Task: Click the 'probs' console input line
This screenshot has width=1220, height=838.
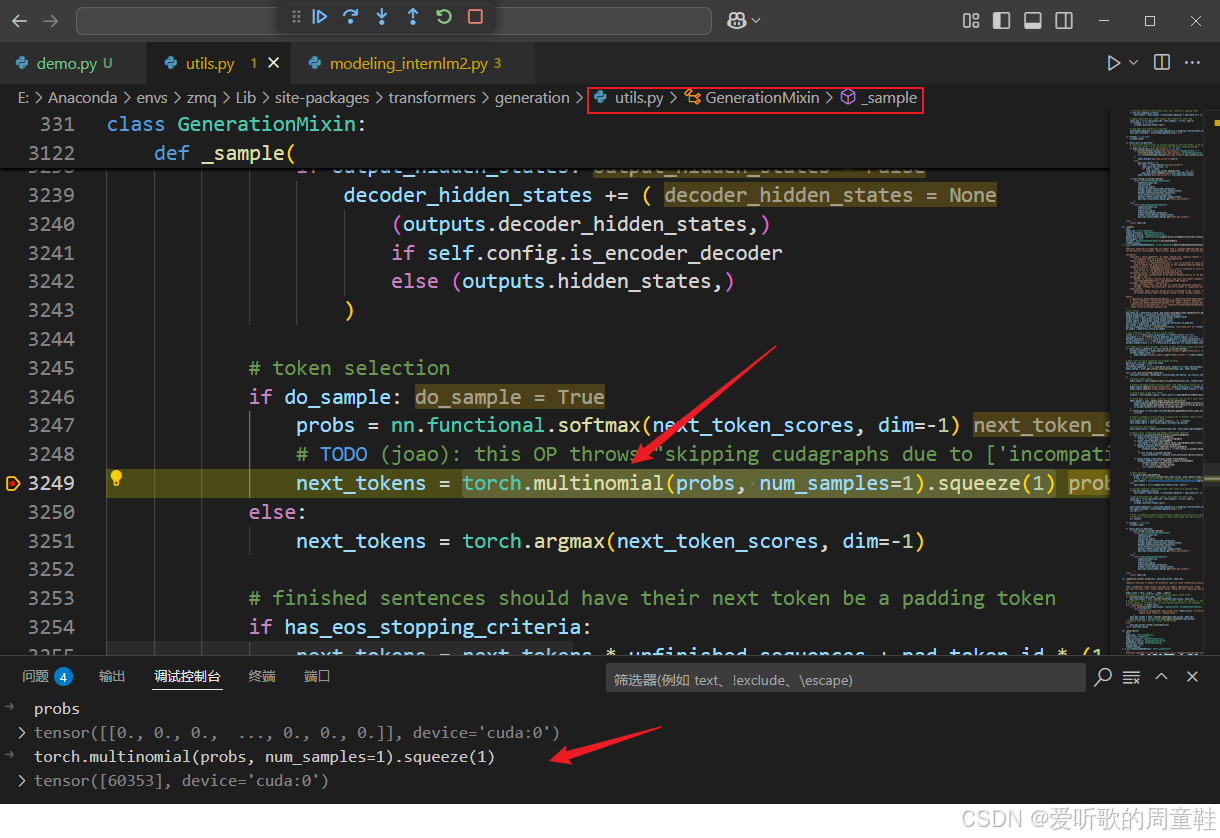Action: coord(57,709)
